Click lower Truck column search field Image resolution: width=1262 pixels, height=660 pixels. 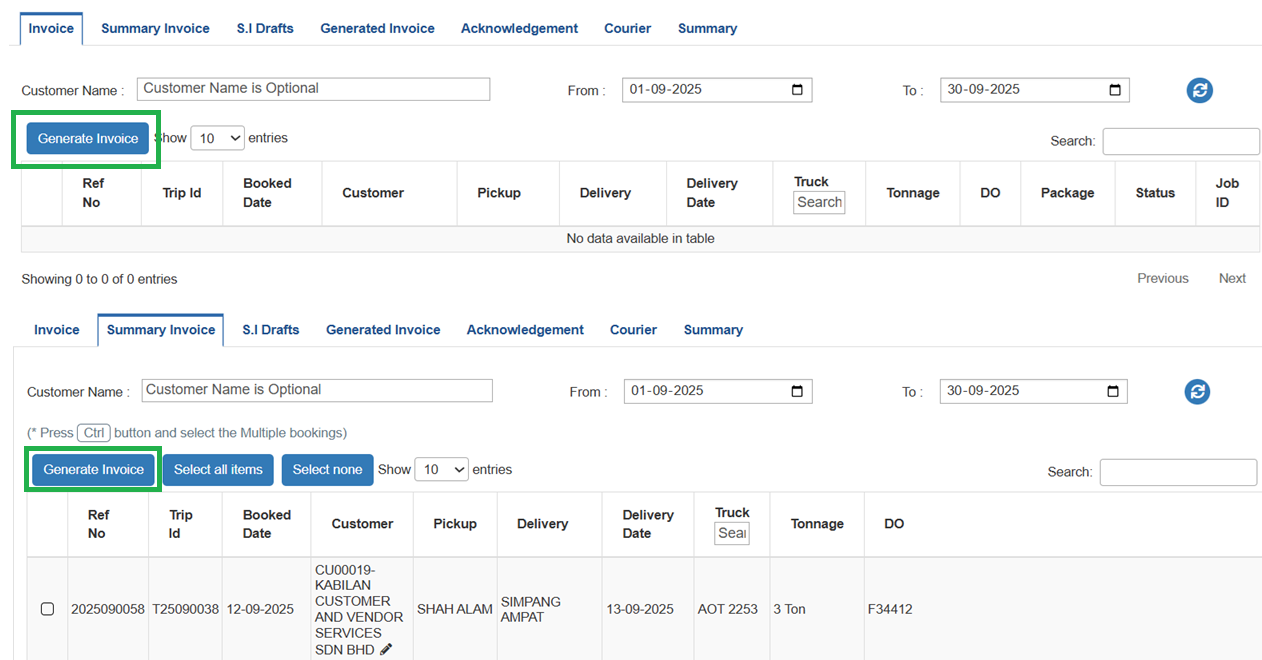pyautogui.click(x=732, y=533)
